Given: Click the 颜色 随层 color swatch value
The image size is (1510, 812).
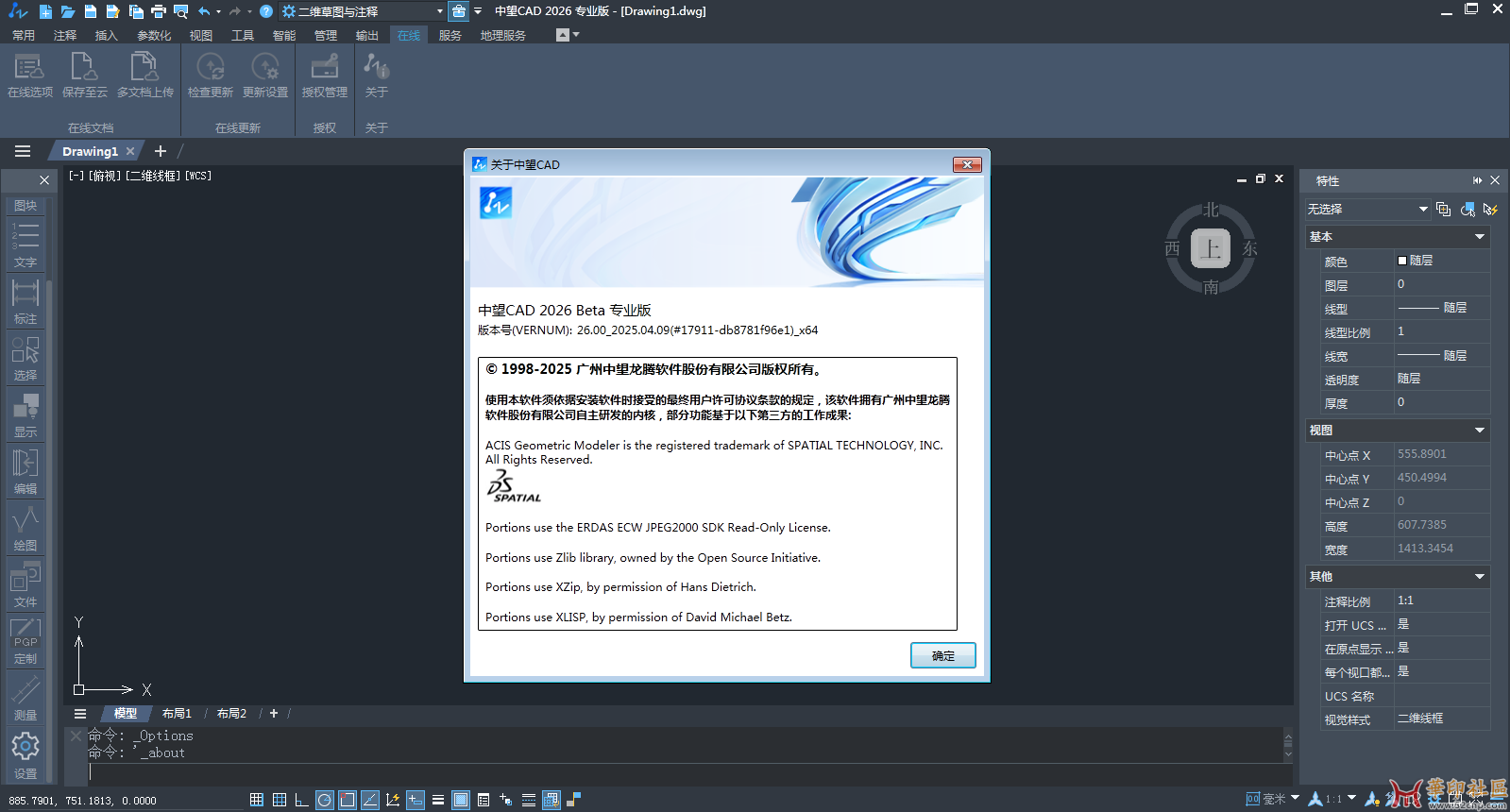Looking at the screenshot, I should [x=1442, y=261].
